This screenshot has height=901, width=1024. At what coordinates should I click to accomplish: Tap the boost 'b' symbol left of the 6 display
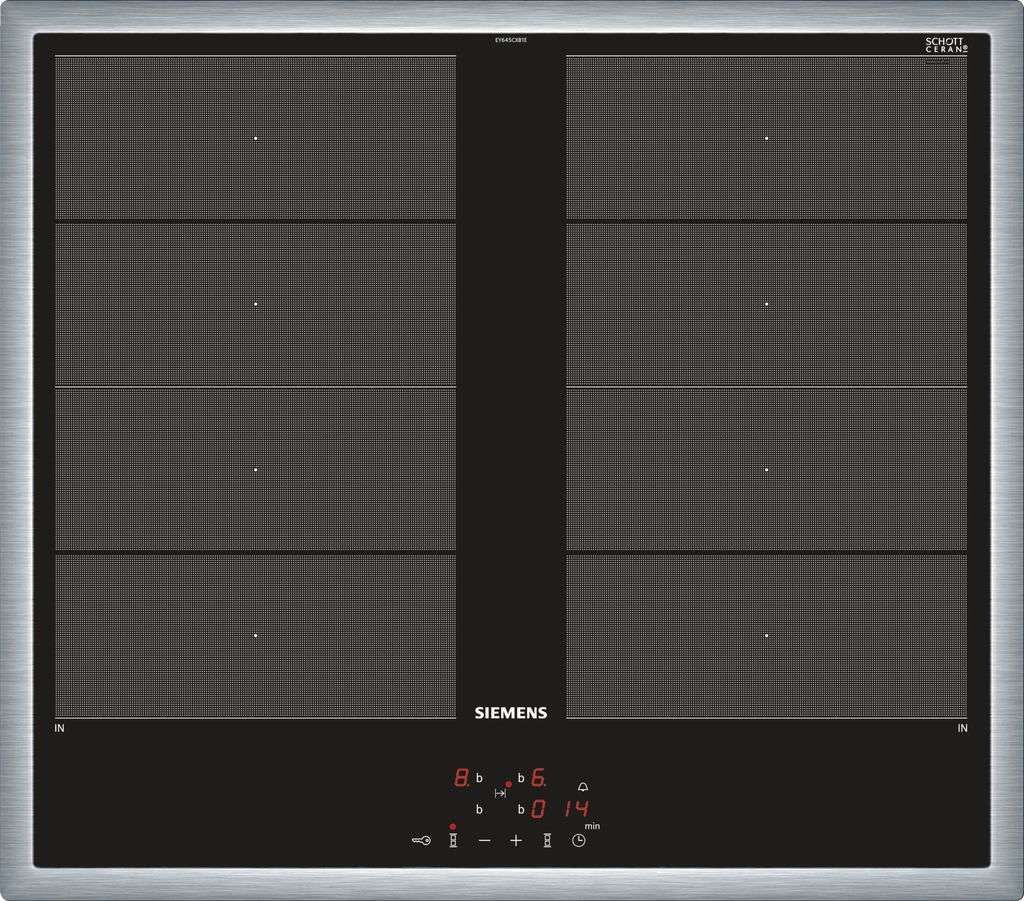point(521,778)
